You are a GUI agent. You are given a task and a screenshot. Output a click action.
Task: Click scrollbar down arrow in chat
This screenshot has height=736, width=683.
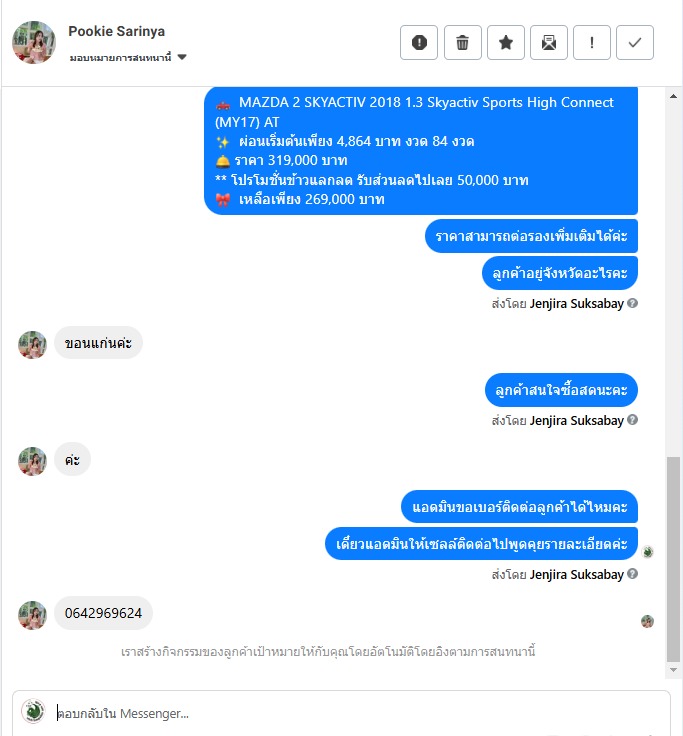(x=673, y=670)
